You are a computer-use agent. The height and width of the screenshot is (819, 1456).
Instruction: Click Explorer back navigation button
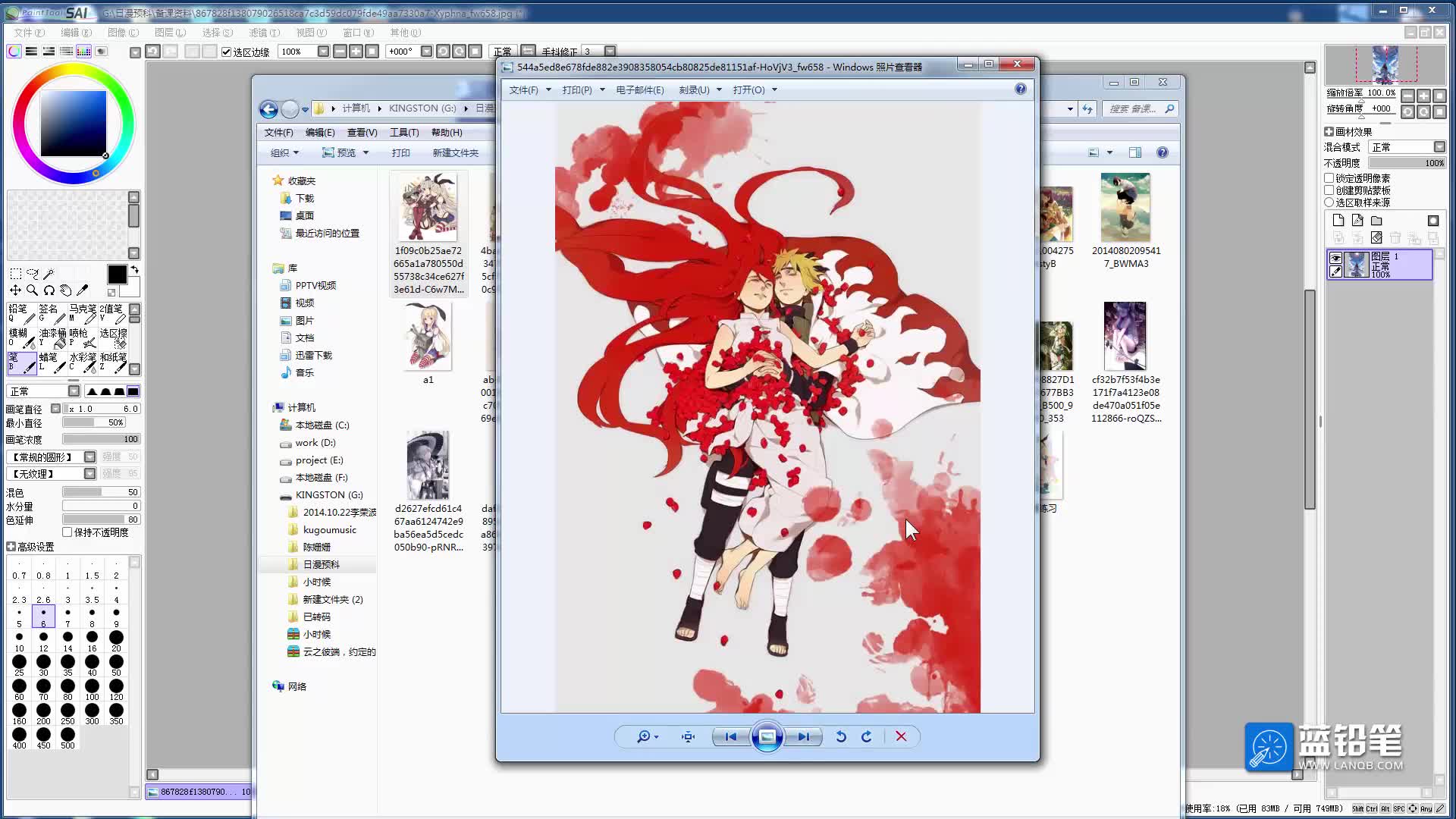pos(268,109)
